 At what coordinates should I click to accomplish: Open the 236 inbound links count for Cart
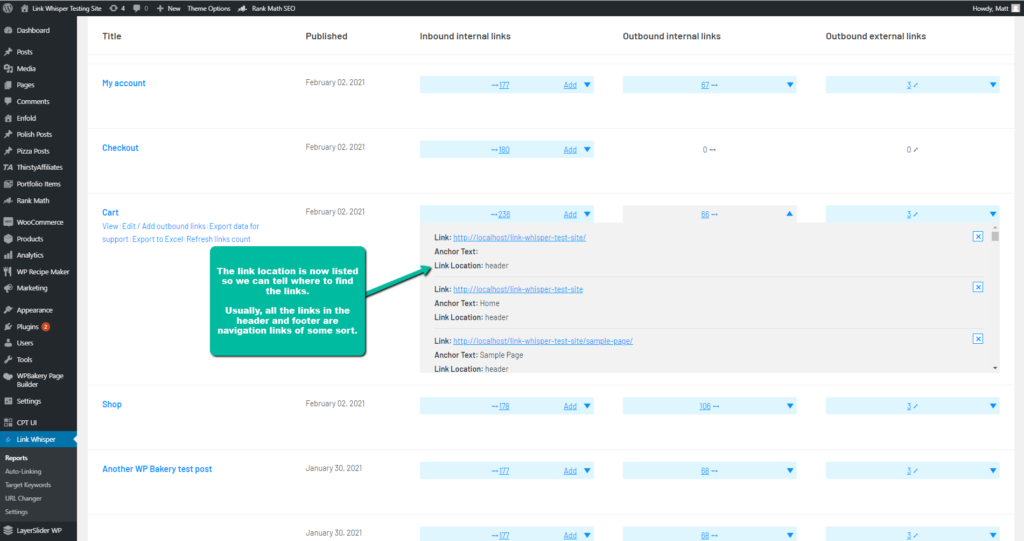504,214
